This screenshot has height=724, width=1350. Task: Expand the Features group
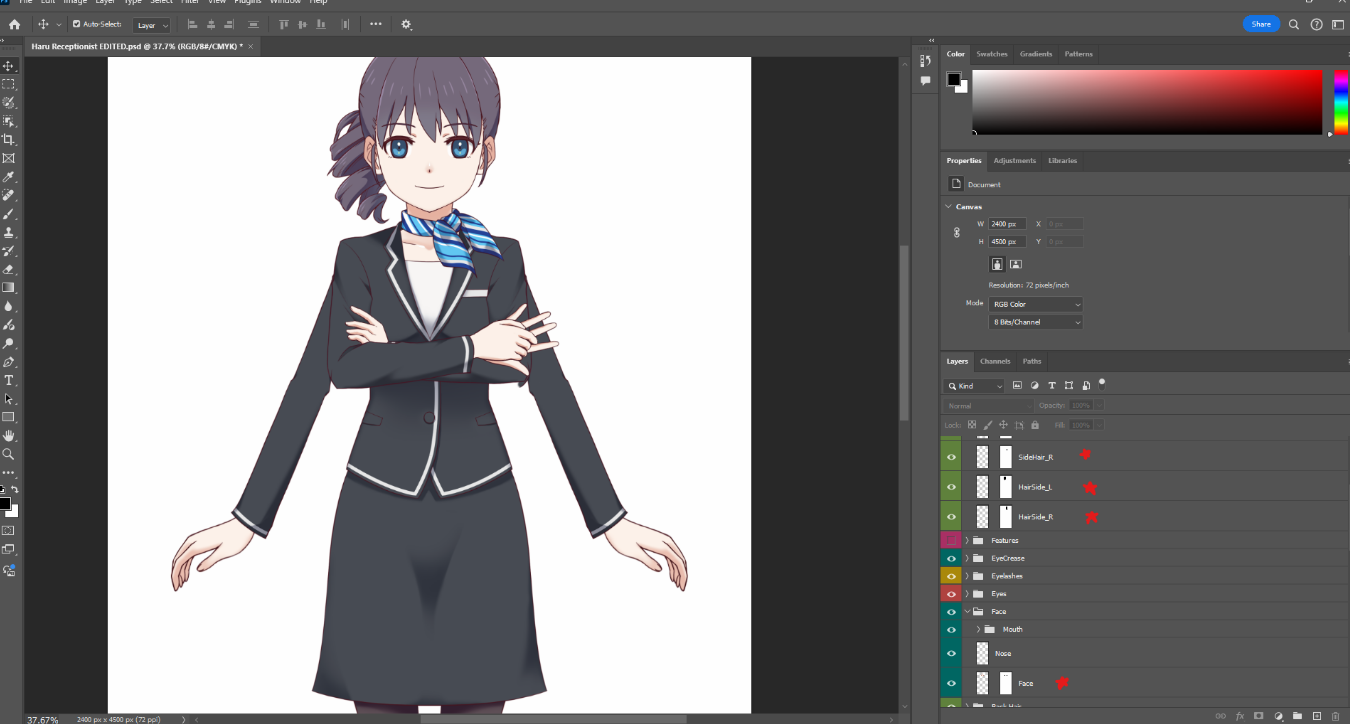click(x=967, y=540)
